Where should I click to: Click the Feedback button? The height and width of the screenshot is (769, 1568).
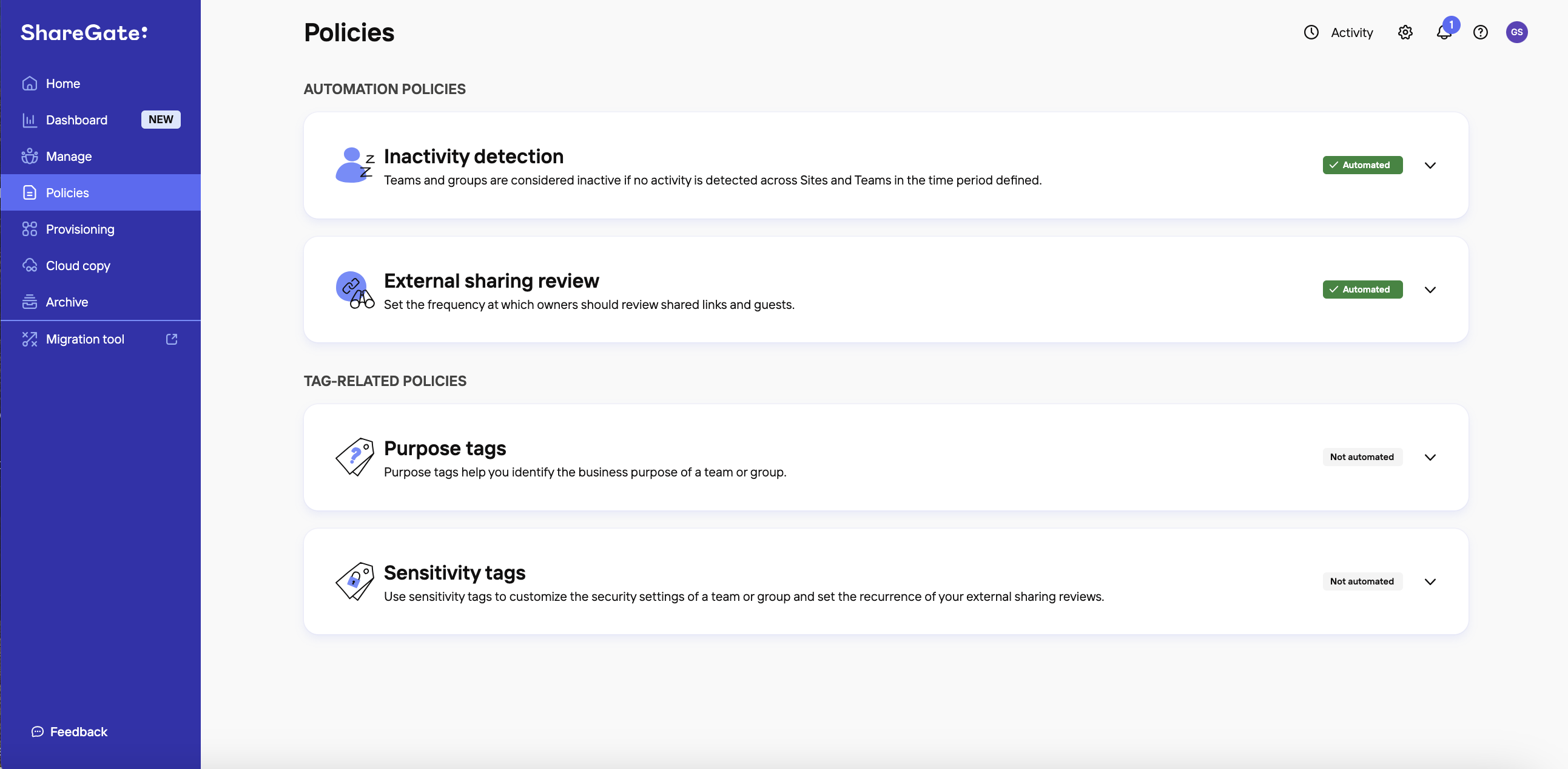click(69, 731)
